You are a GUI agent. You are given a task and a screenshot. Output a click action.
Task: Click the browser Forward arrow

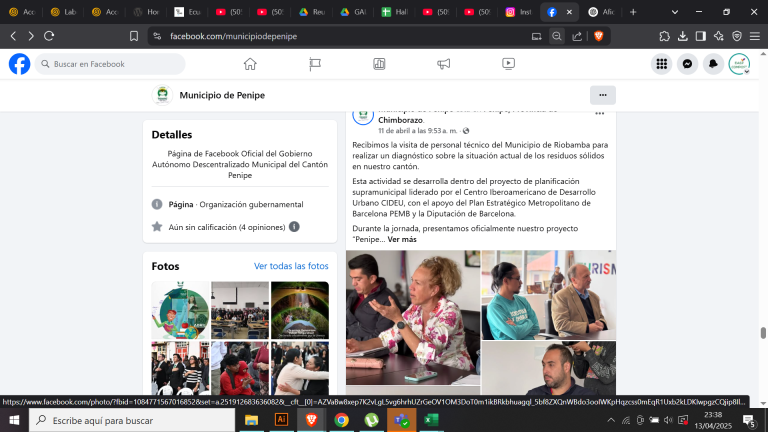click(x=31, y=36)
